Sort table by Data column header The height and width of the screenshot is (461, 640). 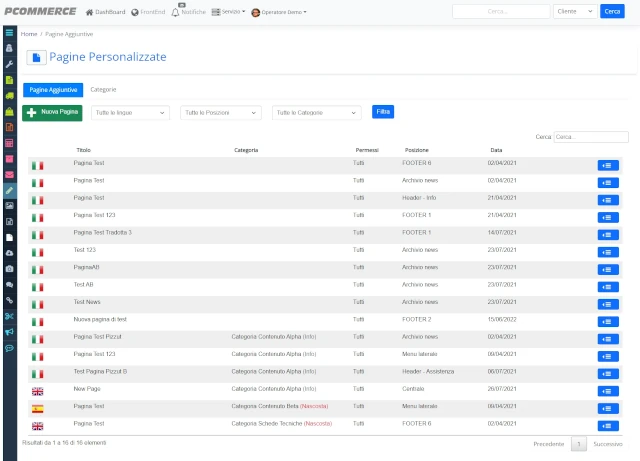[496, 150]
